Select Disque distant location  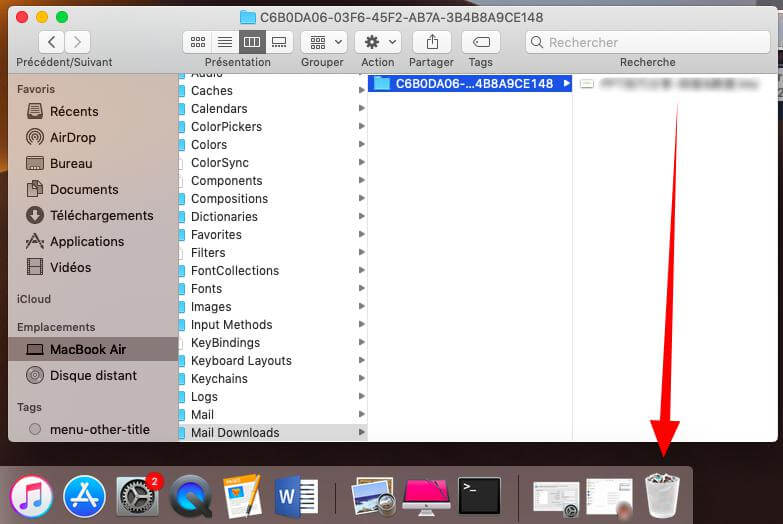coord(93,375)
